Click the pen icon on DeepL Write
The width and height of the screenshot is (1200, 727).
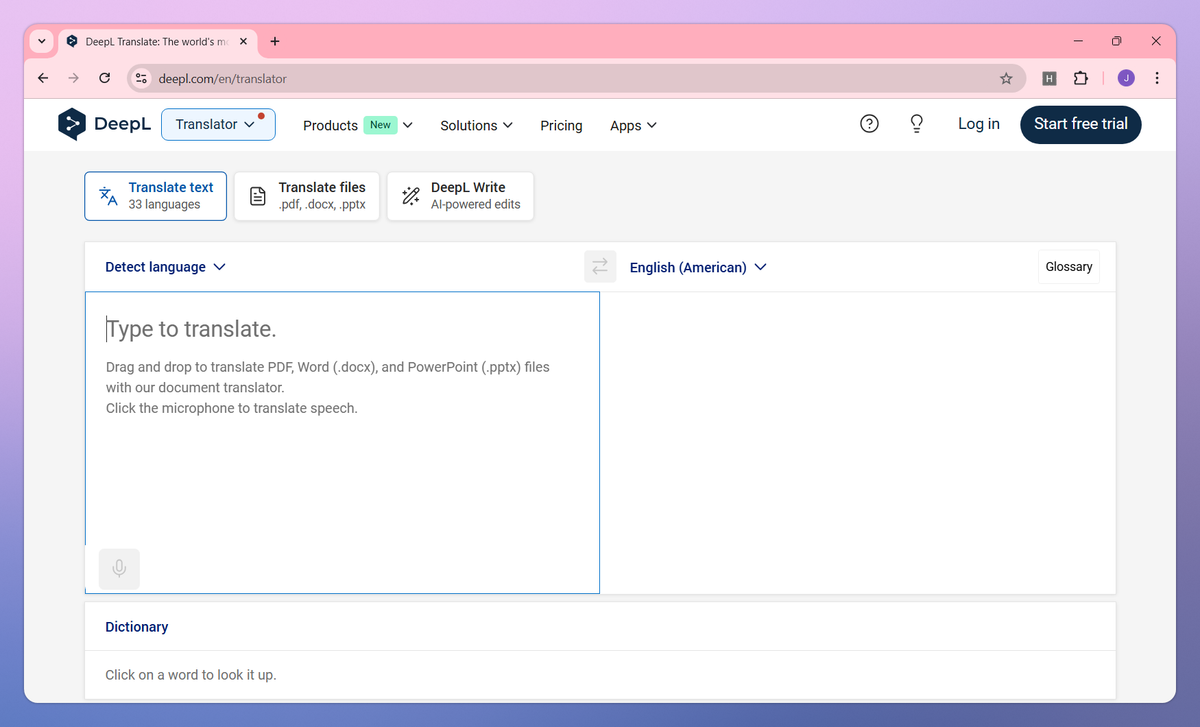[x=410, y=195]
